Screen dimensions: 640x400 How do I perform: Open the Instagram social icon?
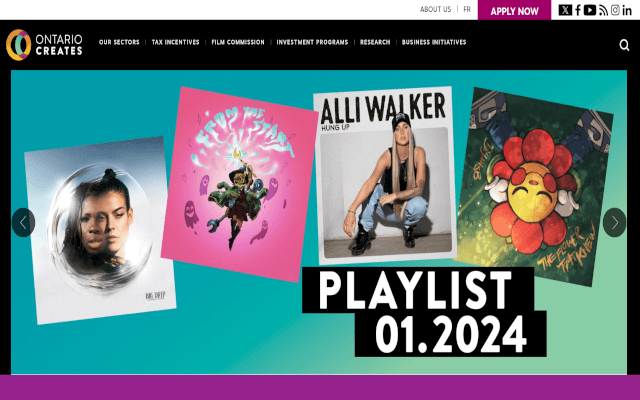click(x=615, y=10)
